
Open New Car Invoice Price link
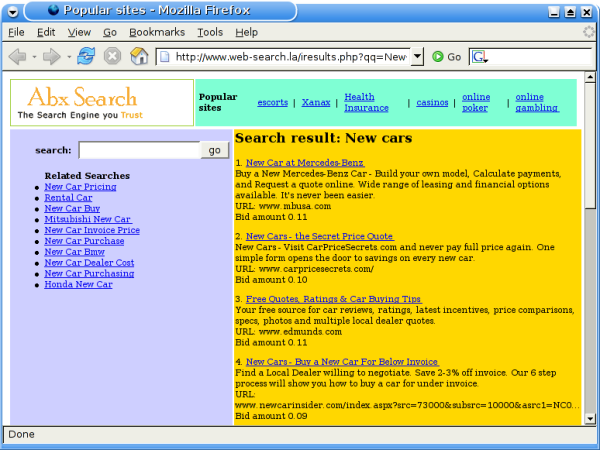[x=92, y=230]
